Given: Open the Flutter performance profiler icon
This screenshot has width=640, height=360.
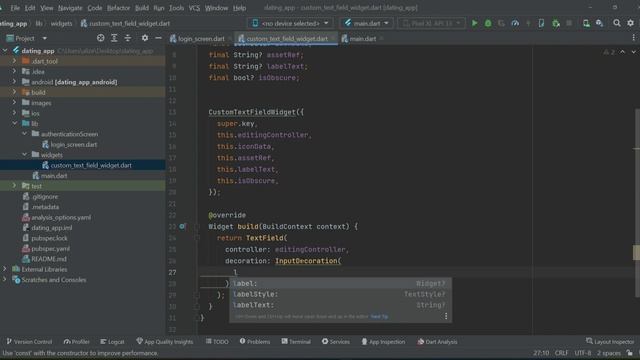Looking at the screenshot, I should pos(515,23).
